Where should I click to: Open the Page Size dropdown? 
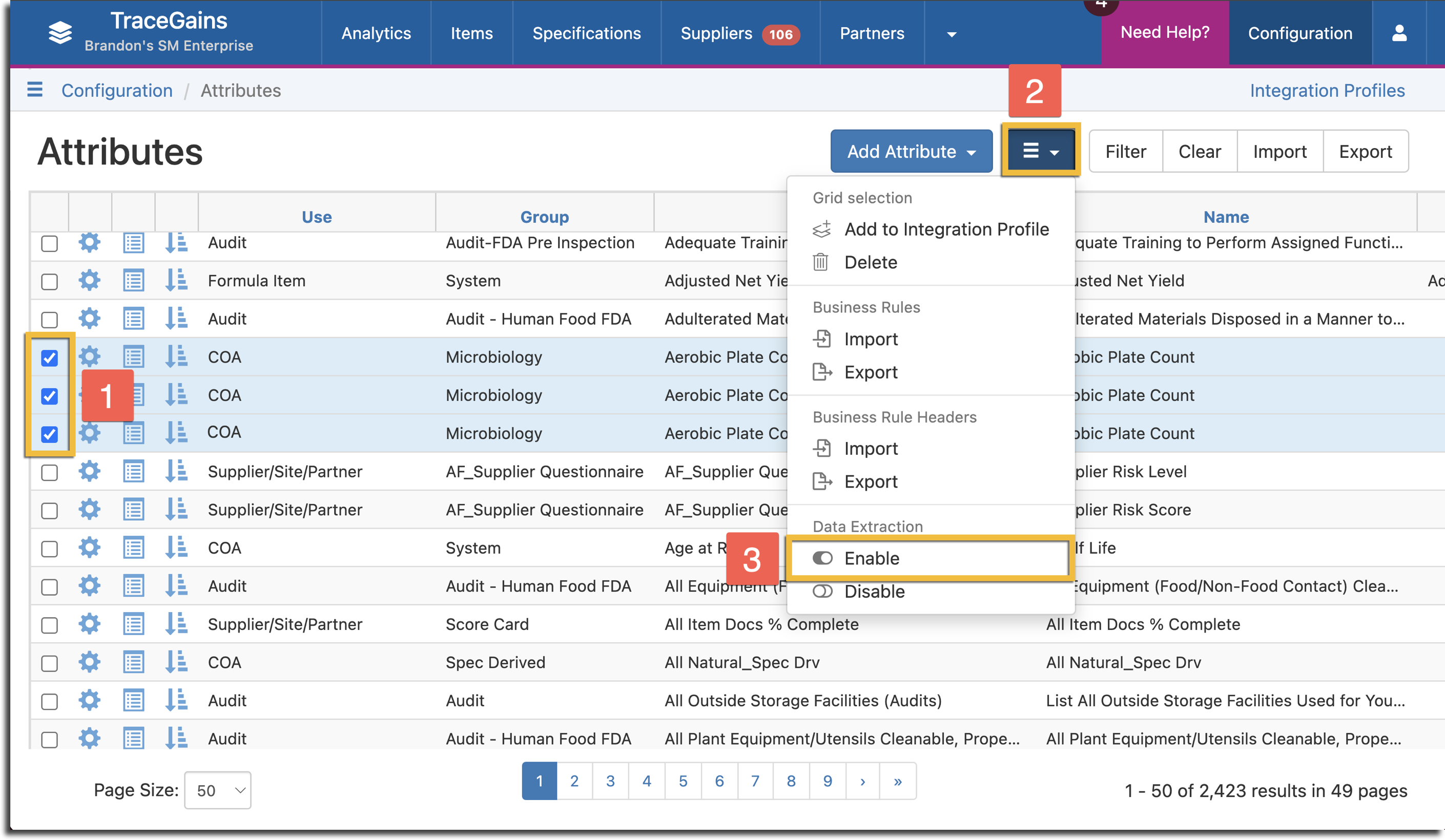pyautogui.click(x=218, y=790)
